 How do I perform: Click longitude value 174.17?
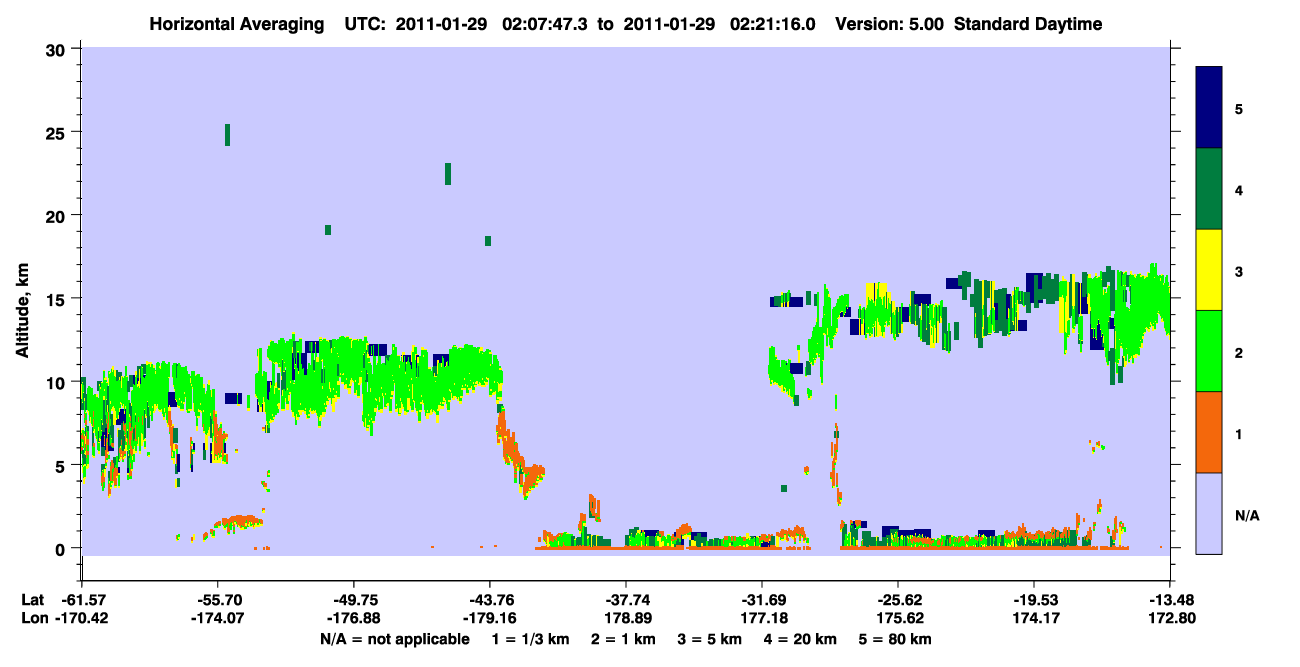tap(1034, 618)
